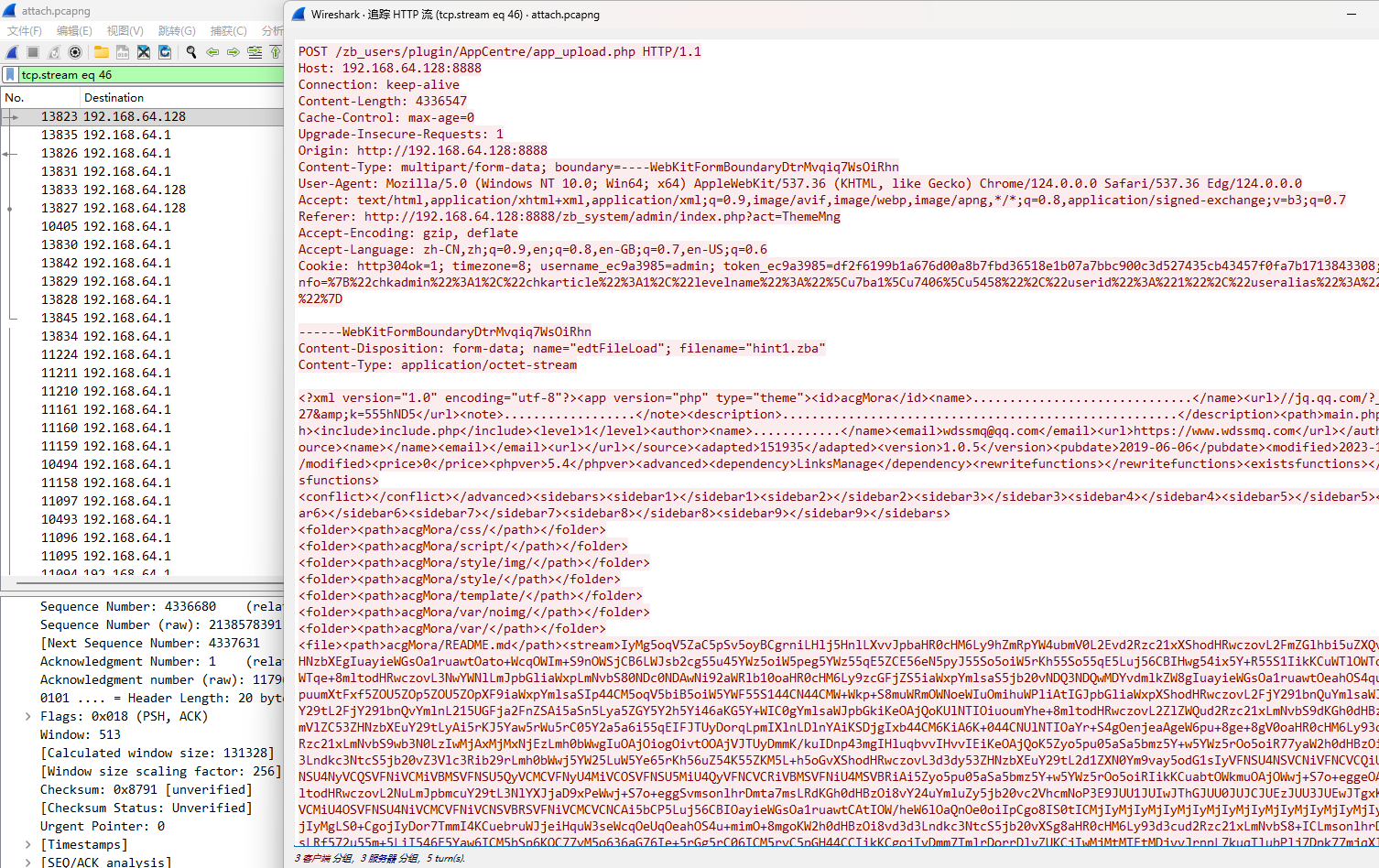1379x868 pixels.
Task: Expand the [Timestamps] tree node
Action: click(x=28, y=844)
